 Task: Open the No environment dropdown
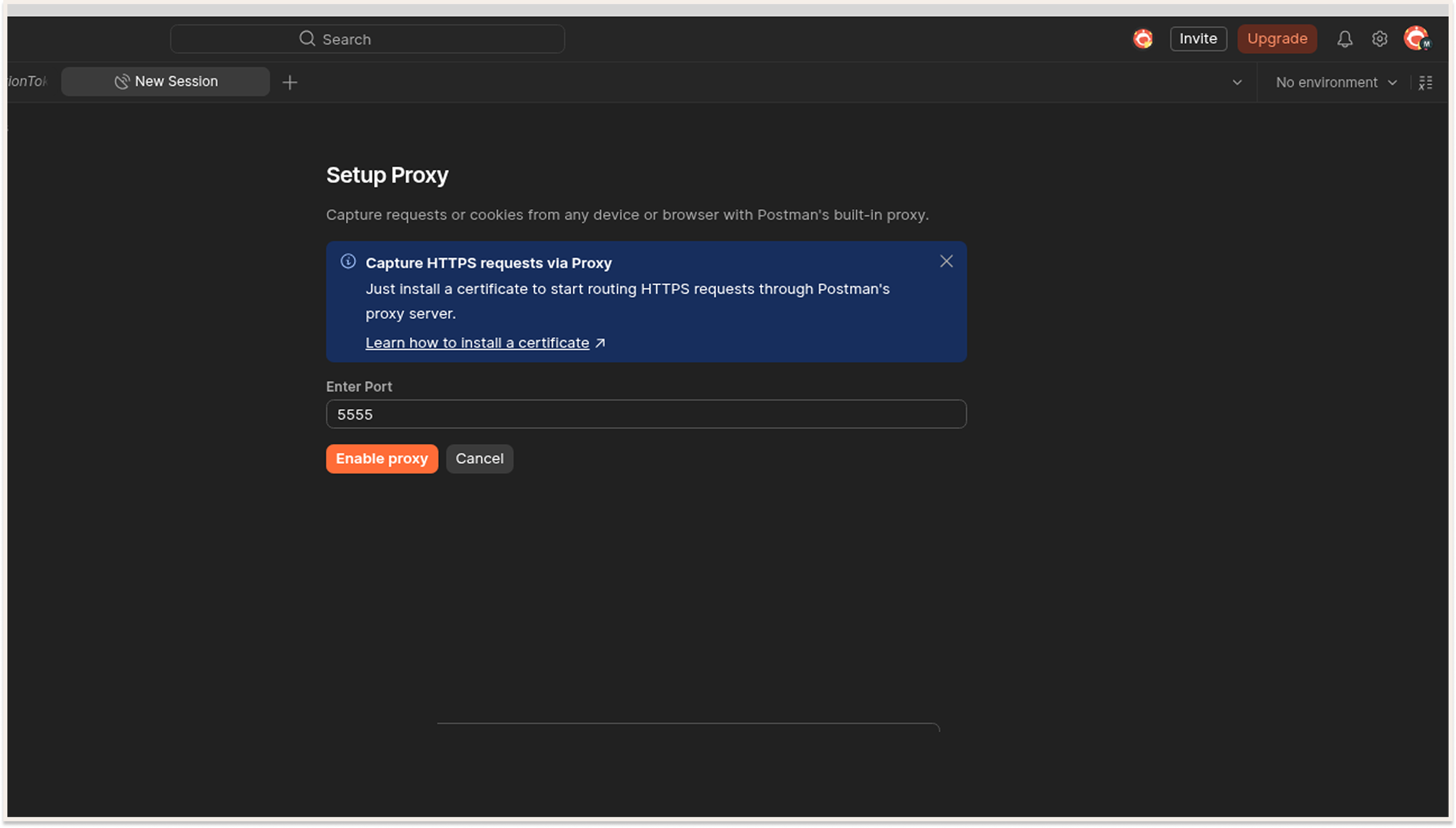(x=1336, y=82)
